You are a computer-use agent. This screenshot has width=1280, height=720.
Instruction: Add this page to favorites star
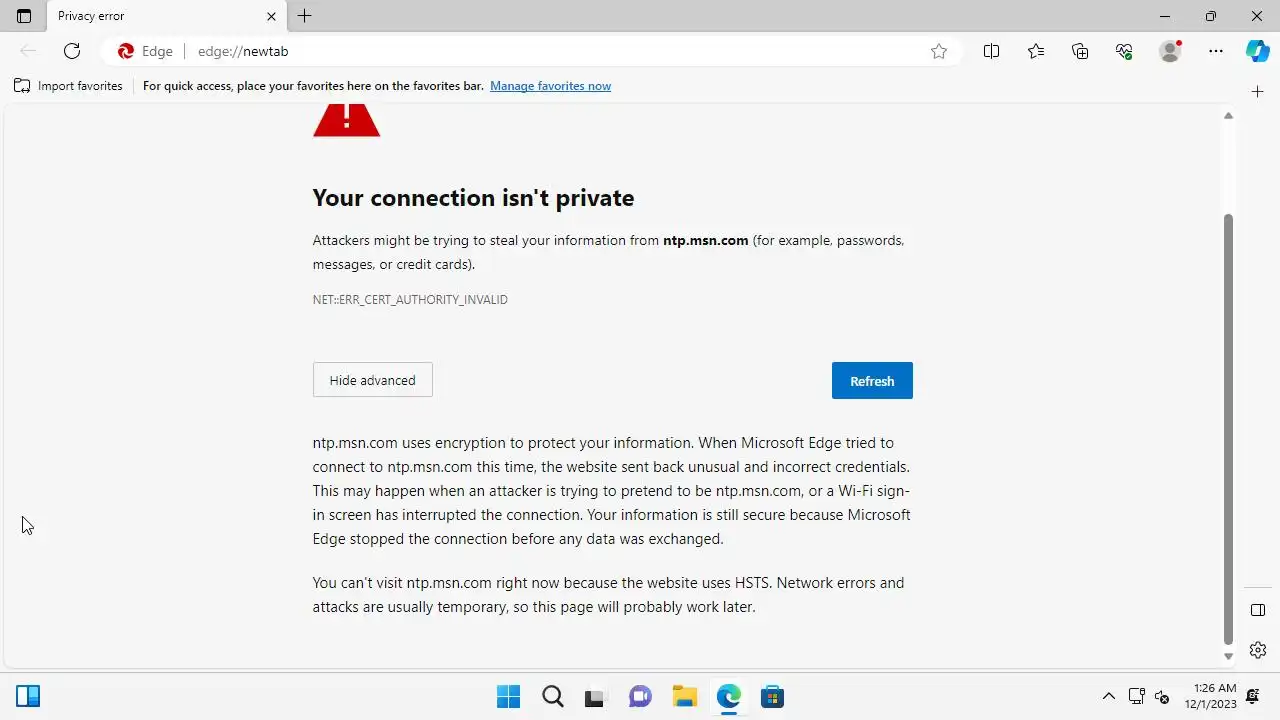click(x=939, y=51)
